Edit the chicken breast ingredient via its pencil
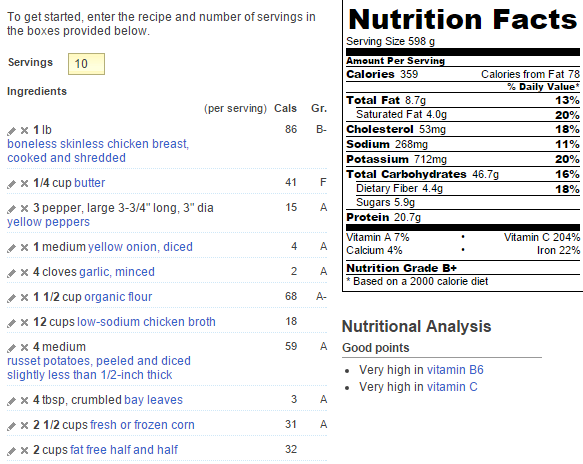 [12, 131]
